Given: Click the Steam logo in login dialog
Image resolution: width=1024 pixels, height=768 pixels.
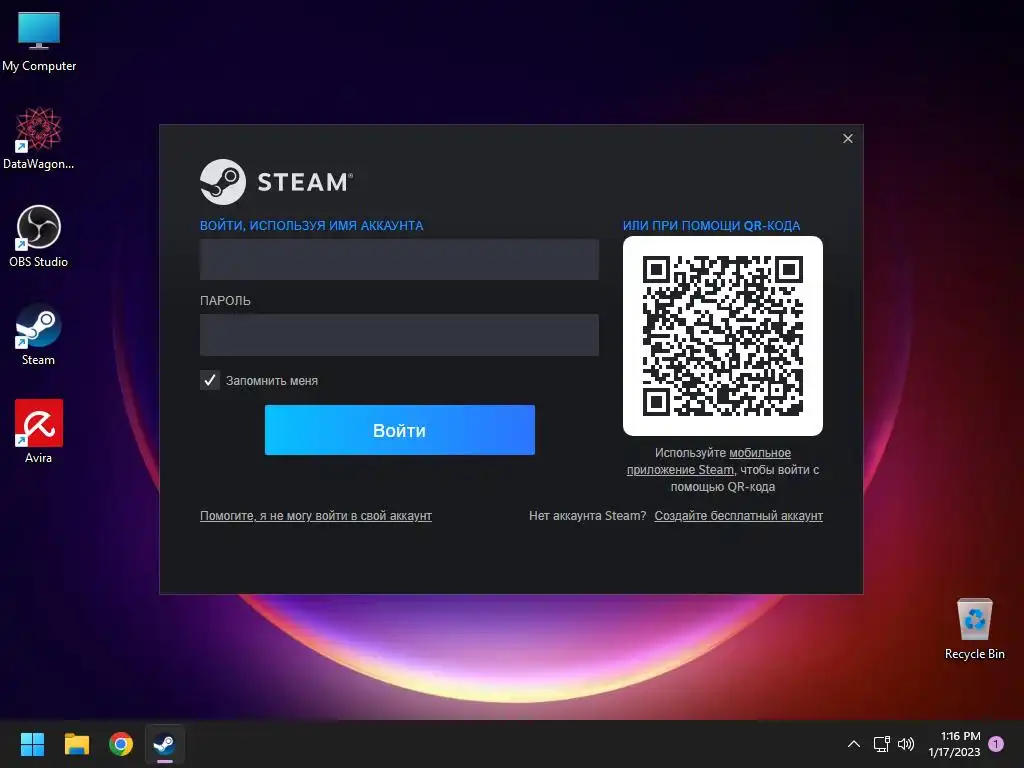Looking at the screenshot, I should (276, 182).
